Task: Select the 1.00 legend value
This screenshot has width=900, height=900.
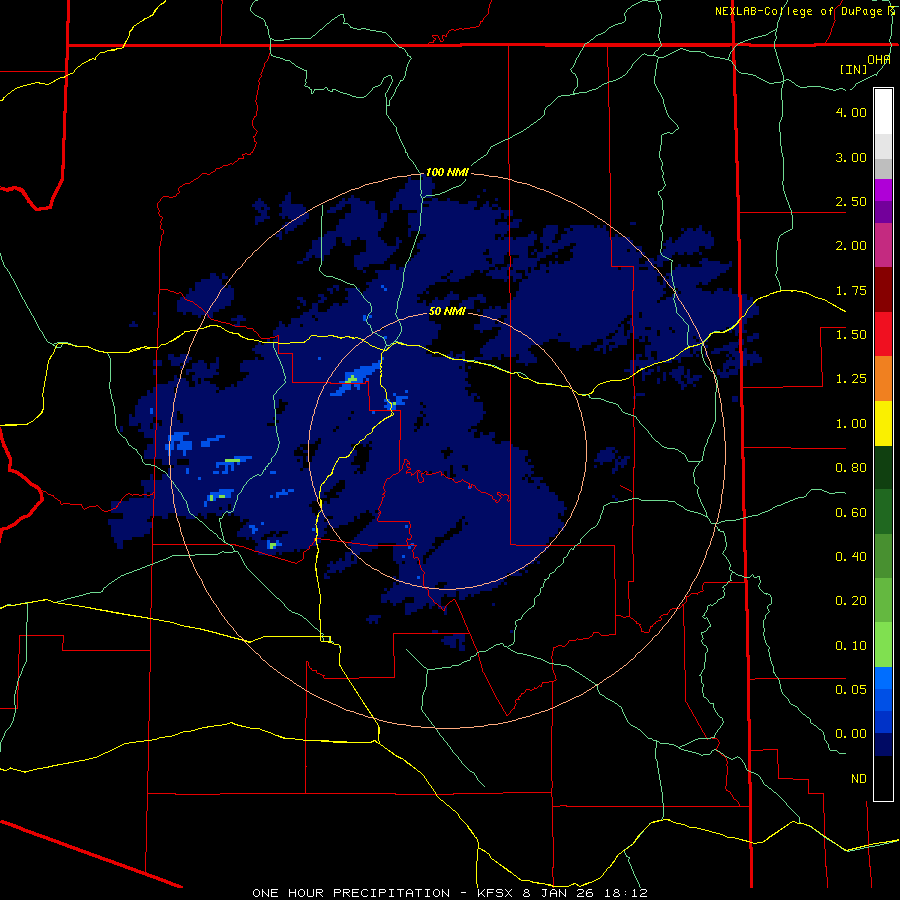Action: coord(851,424)
